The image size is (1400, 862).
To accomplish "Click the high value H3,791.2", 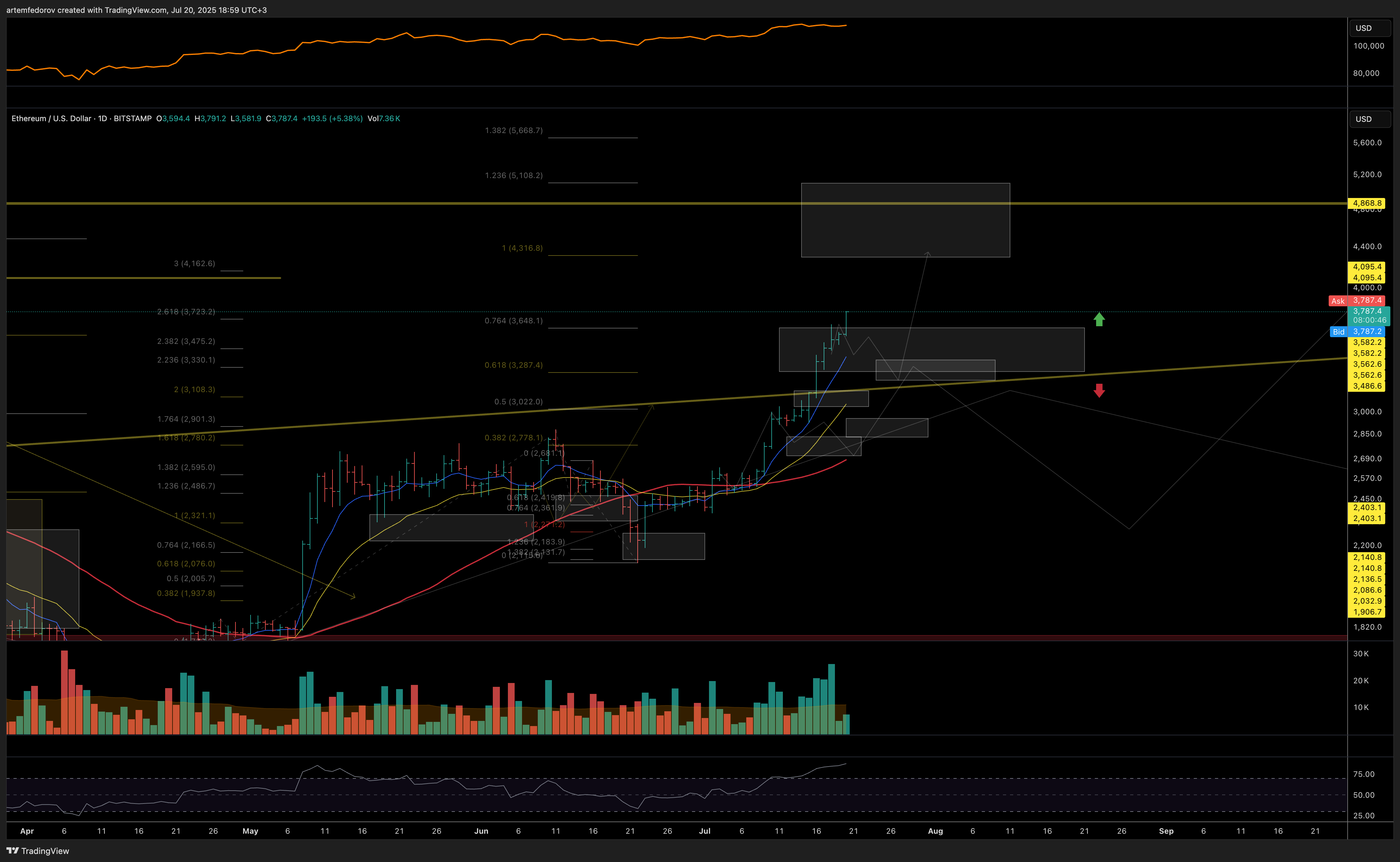I will point(210,119).
